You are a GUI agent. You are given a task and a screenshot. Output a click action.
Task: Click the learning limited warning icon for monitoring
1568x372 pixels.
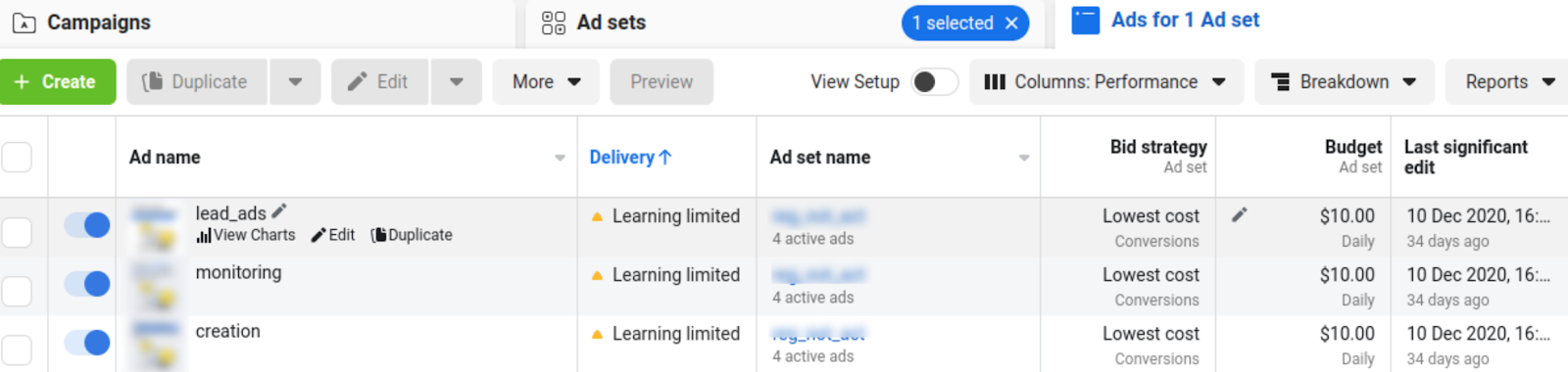597,276
